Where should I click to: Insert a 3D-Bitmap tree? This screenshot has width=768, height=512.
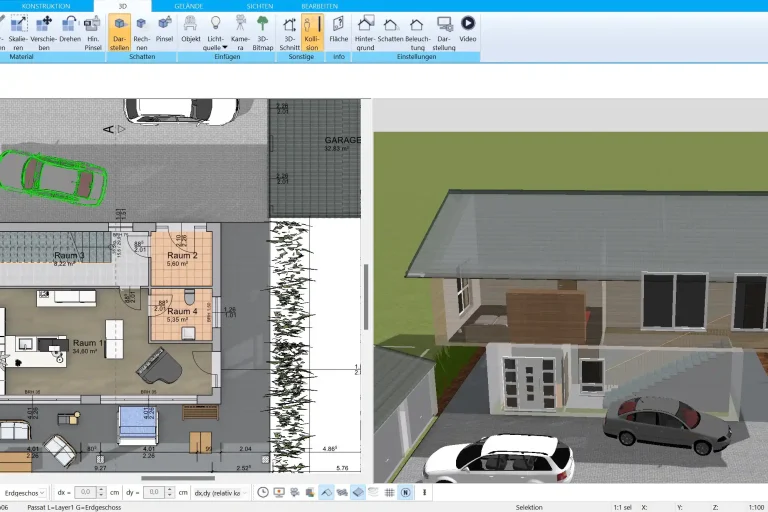pos(263,32)
